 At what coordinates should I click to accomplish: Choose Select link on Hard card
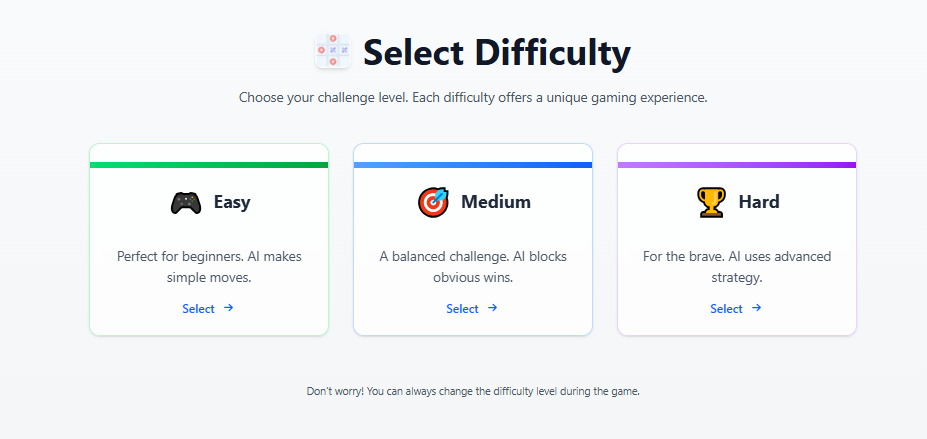click(x=726, y=309)
